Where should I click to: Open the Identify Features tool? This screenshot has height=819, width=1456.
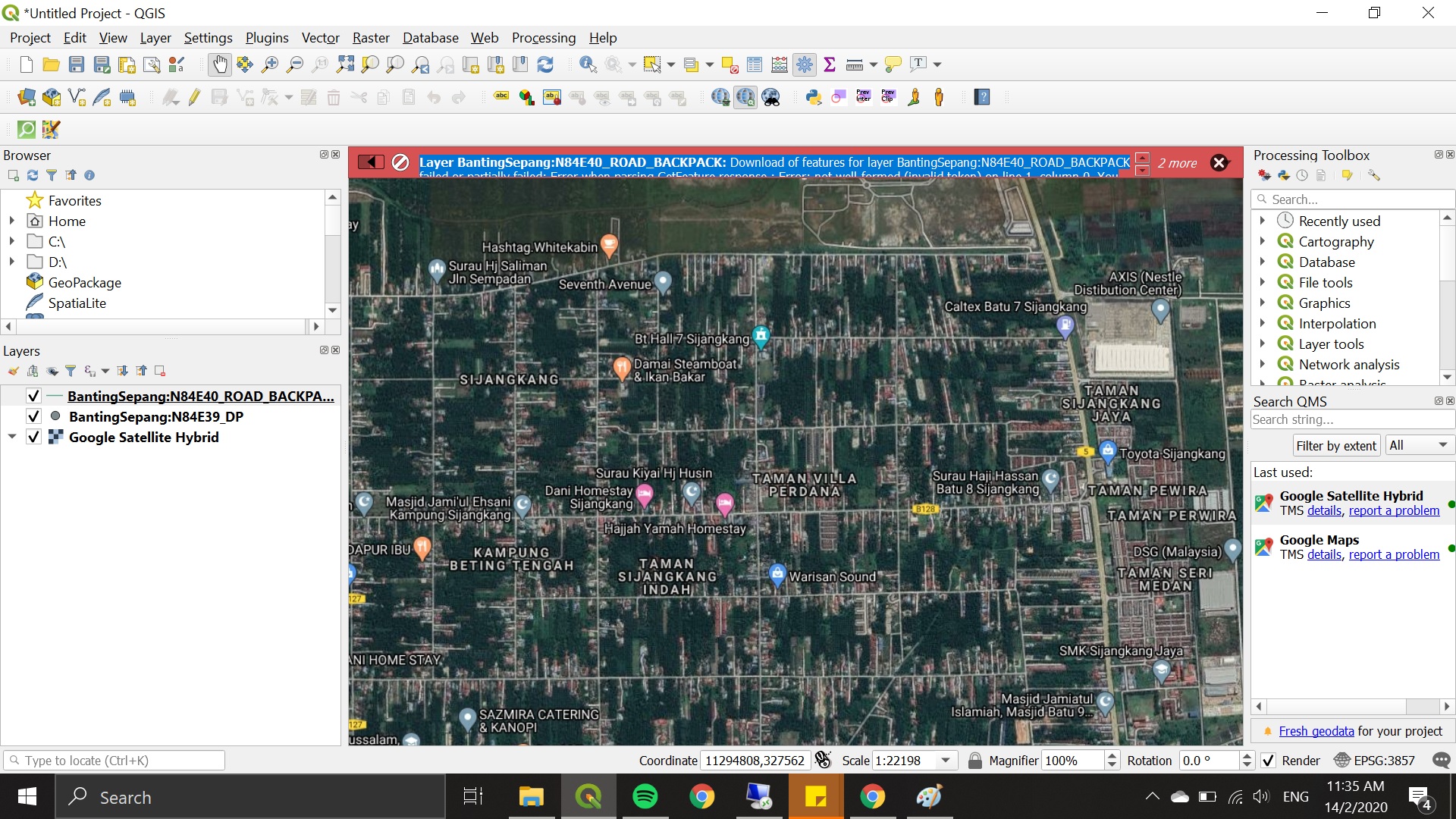(586, 64)
